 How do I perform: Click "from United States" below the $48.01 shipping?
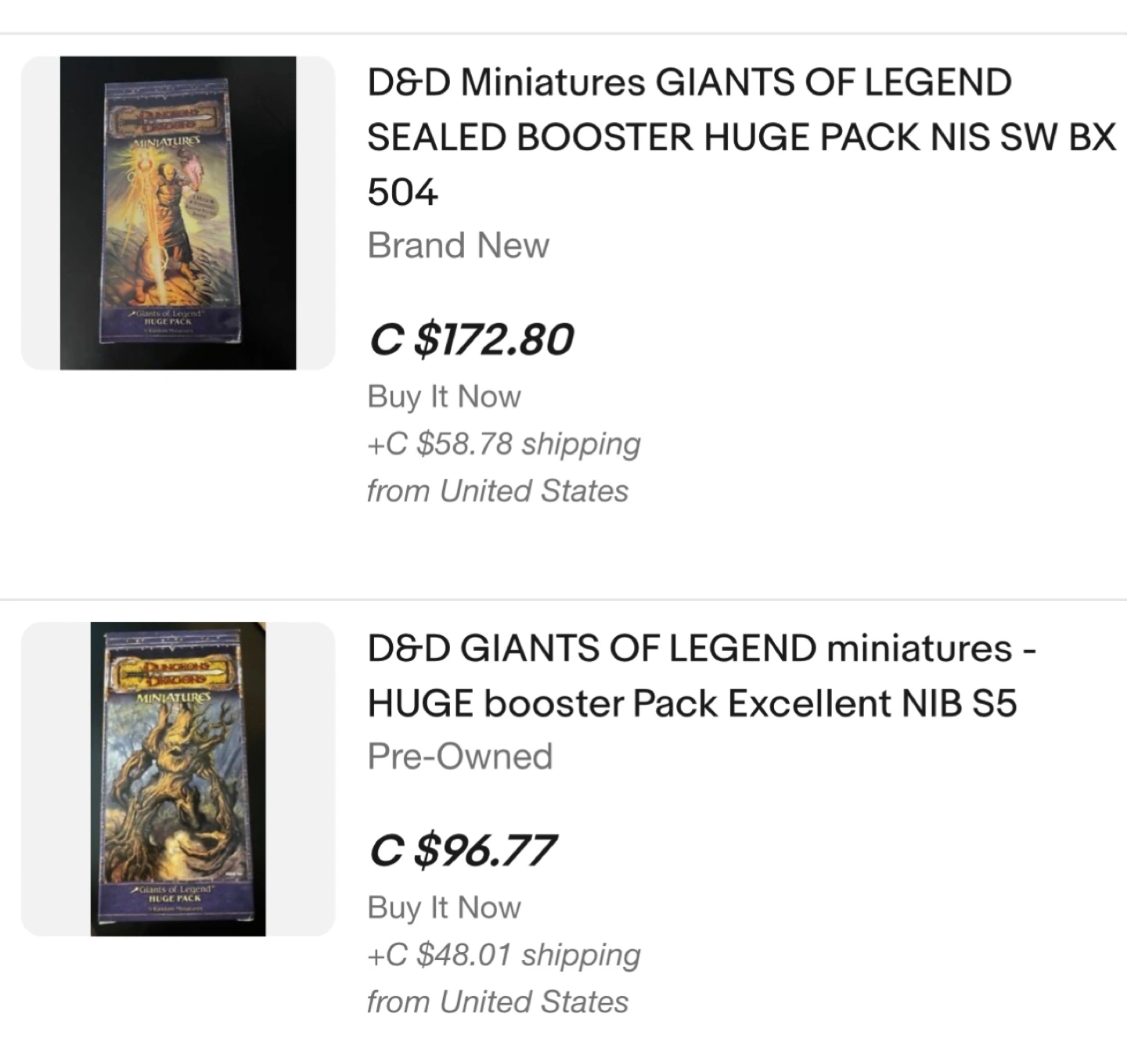tap(497, 1002)
